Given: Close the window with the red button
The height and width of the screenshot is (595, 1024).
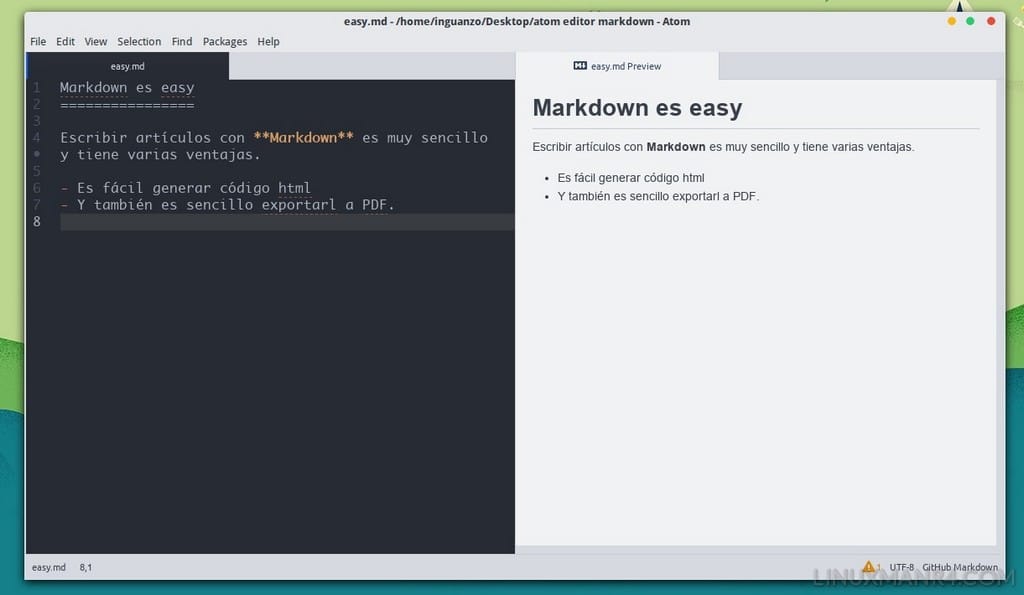Looking at the screenshot, I should tap(991, 21).
